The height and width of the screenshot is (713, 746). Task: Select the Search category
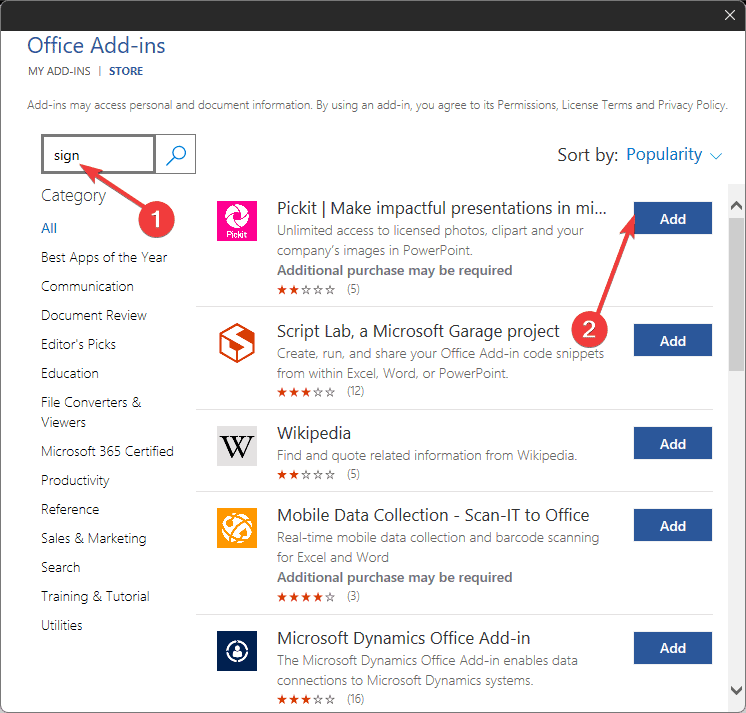[60, 567]
